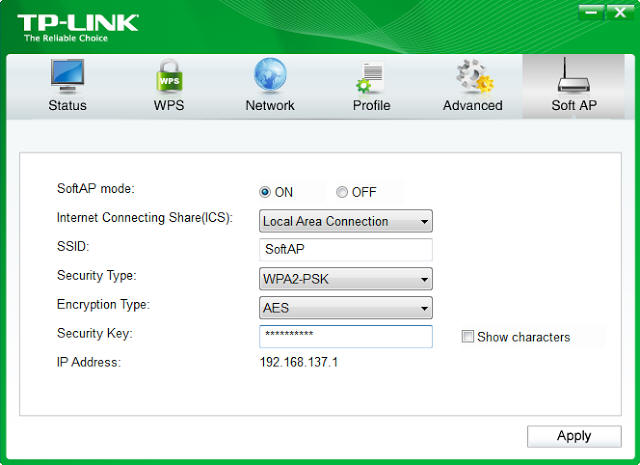Click the Advanced gears icon
640x465 pixels.
tap(471, 77)
